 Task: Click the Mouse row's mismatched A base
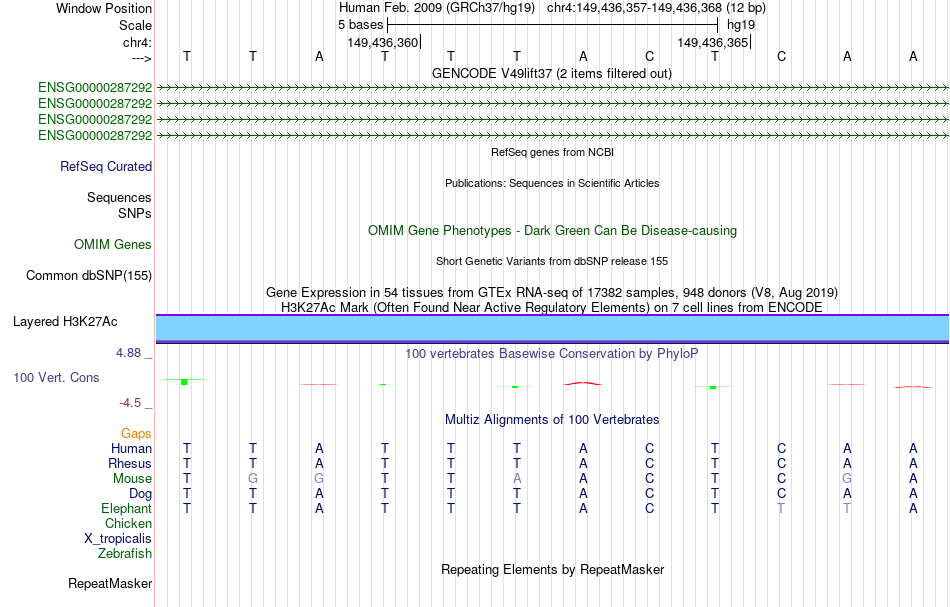(x=517, y=479)
